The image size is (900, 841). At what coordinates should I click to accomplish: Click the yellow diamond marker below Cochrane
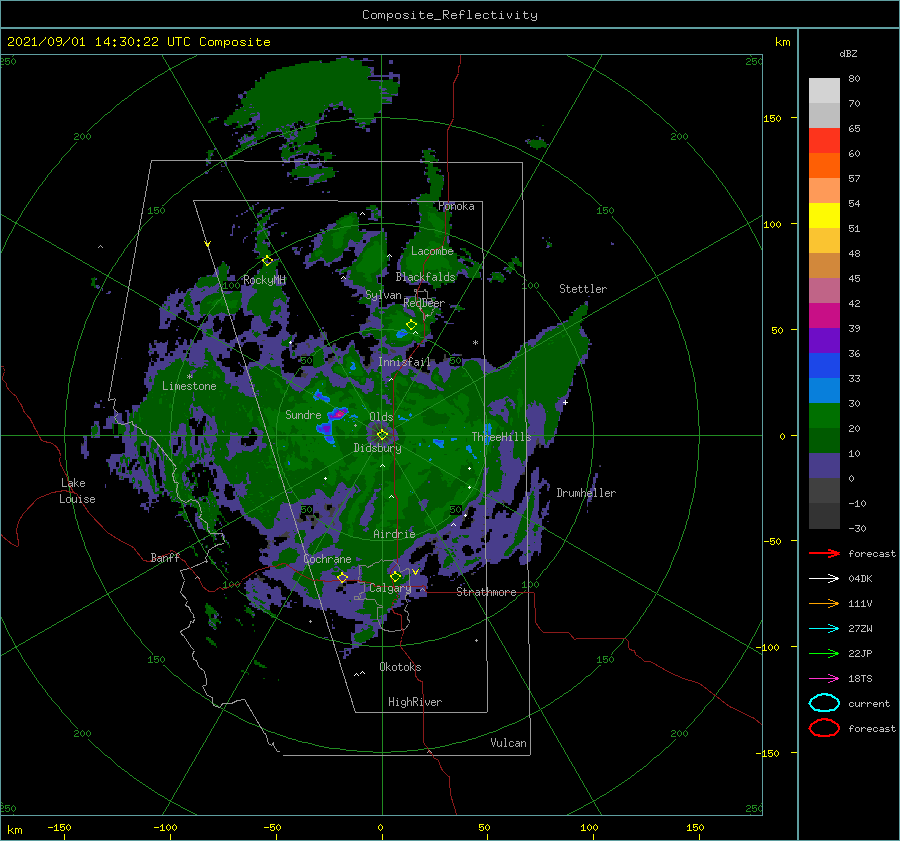[342, 577]
